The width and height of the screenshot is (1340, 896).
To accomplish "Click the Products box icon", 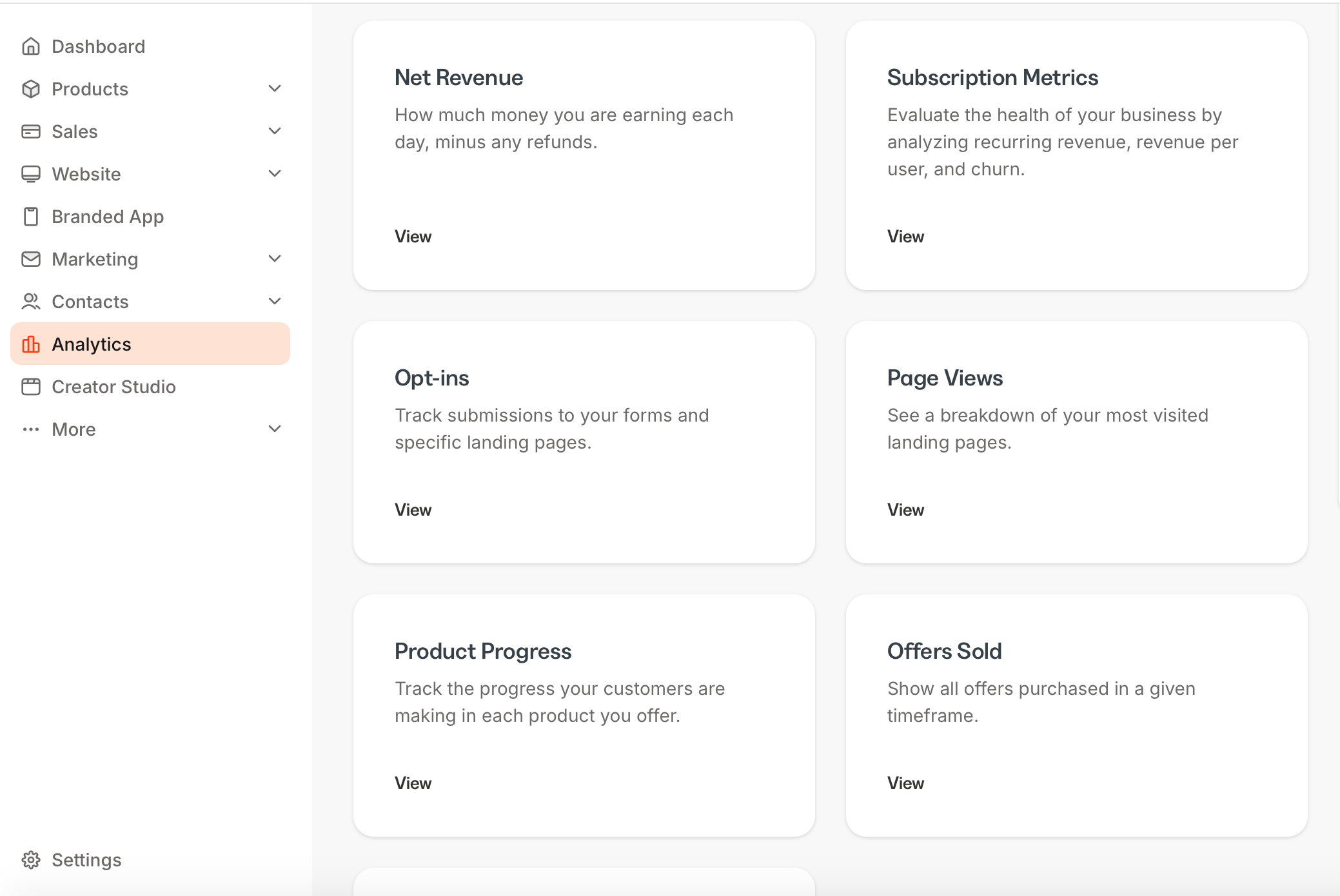I will point(31,89).
